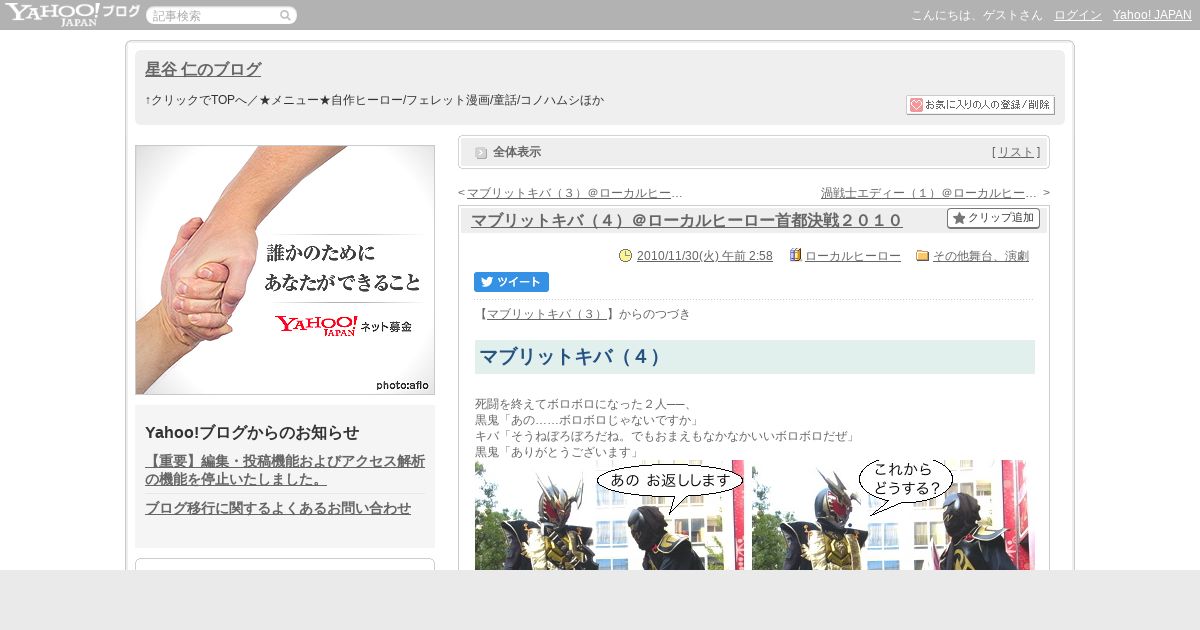Click the photo with これからどうする? bubble
Image resolution: width=1200 pixels, height=630 pixels.
point(893,515)
